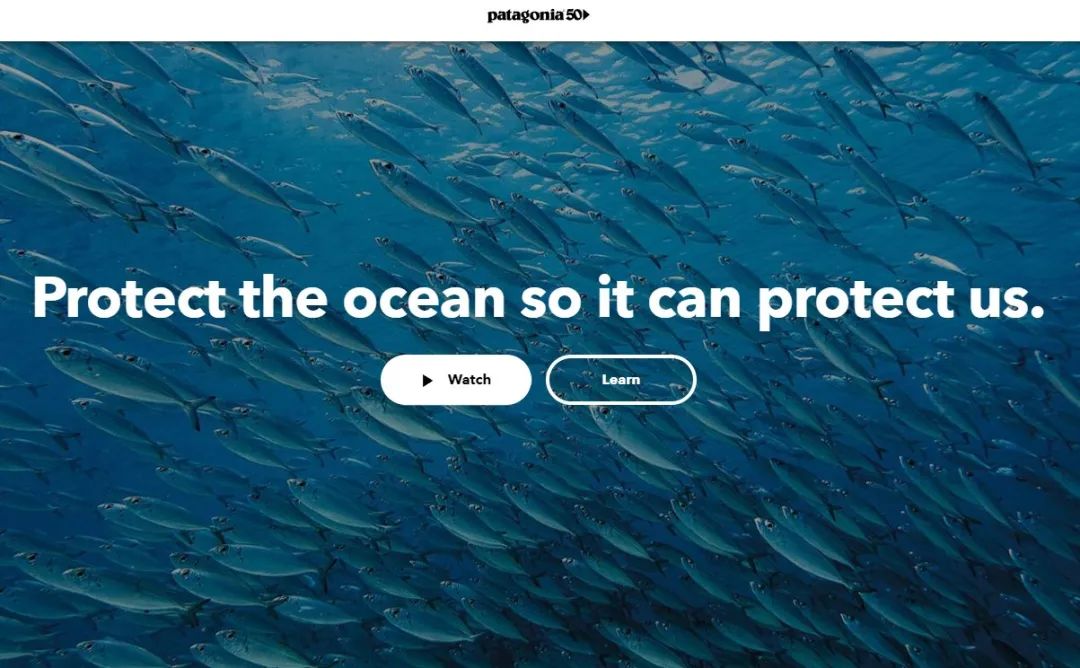This screenshot has width=1080, height=668.
Task: Click the arrow triangle beside the 50
Action: click(586, 15)
